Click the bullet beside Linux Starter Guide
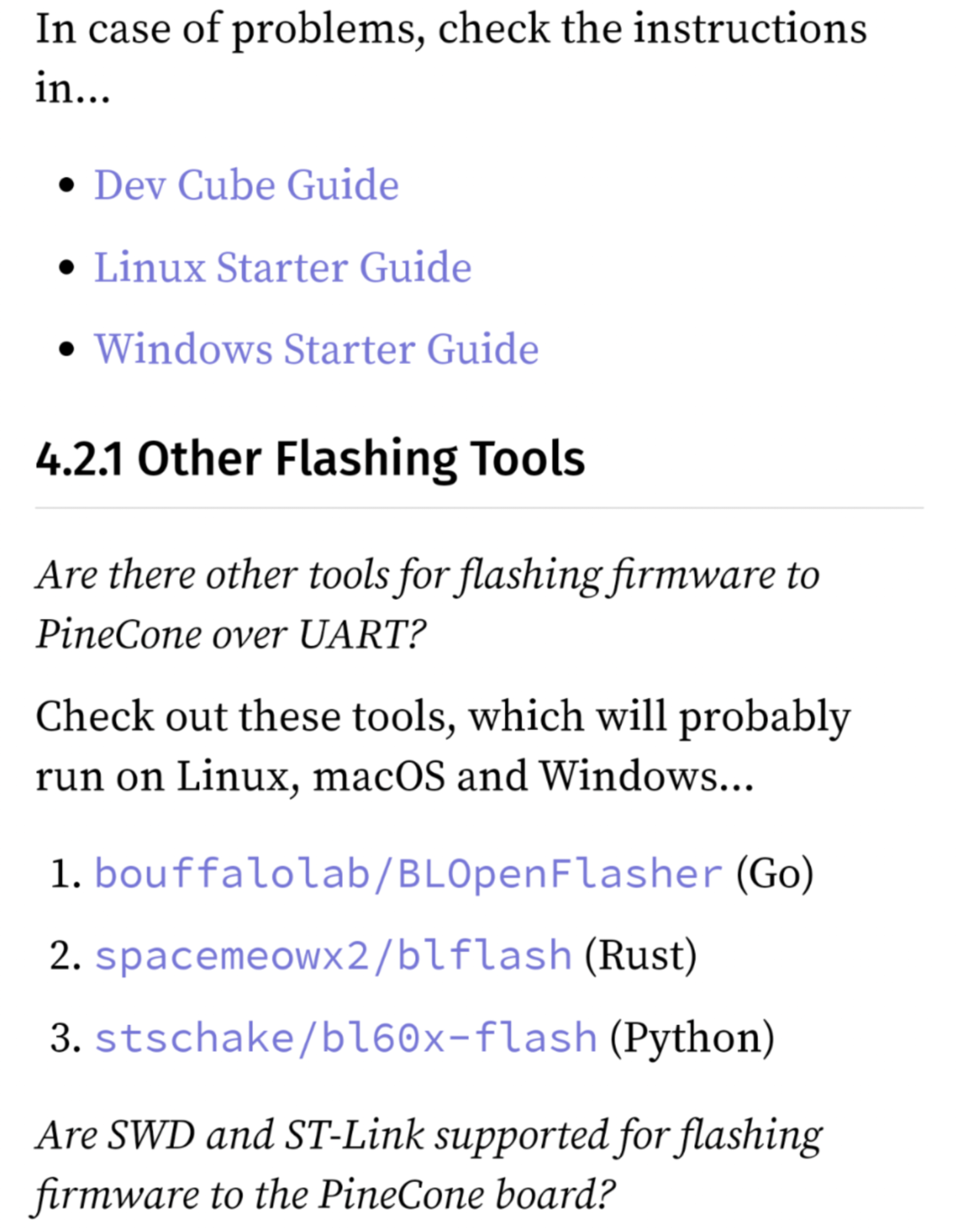Image resolution: width=957 pixels, height=1232 pixels. tap(68, 268)
